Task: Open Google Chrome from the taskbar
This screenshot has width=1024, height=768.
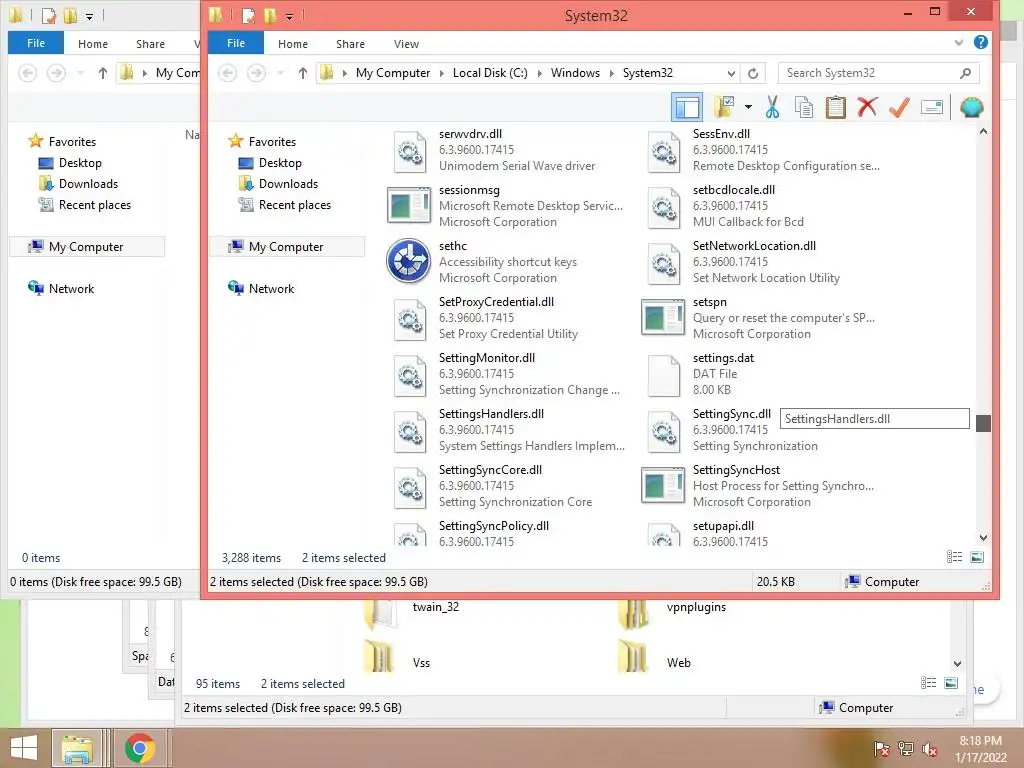Action: coord(140,748)
